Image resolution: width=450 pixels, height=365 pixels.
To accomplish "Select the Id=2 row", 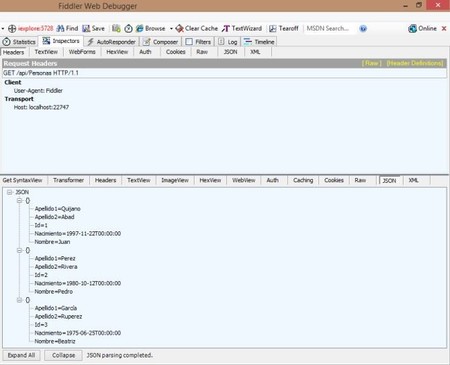I will click(41, 275).
